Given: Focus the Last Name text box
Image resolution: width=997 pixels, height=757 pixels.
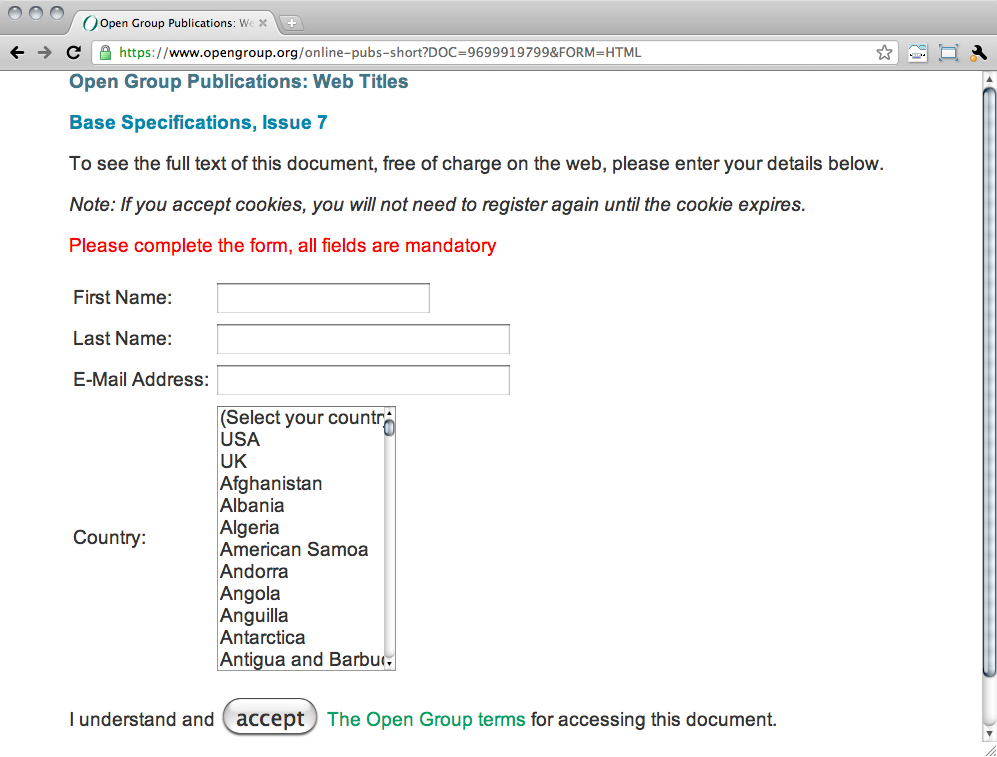Looking at the screenshot, I should click(363, 339).
